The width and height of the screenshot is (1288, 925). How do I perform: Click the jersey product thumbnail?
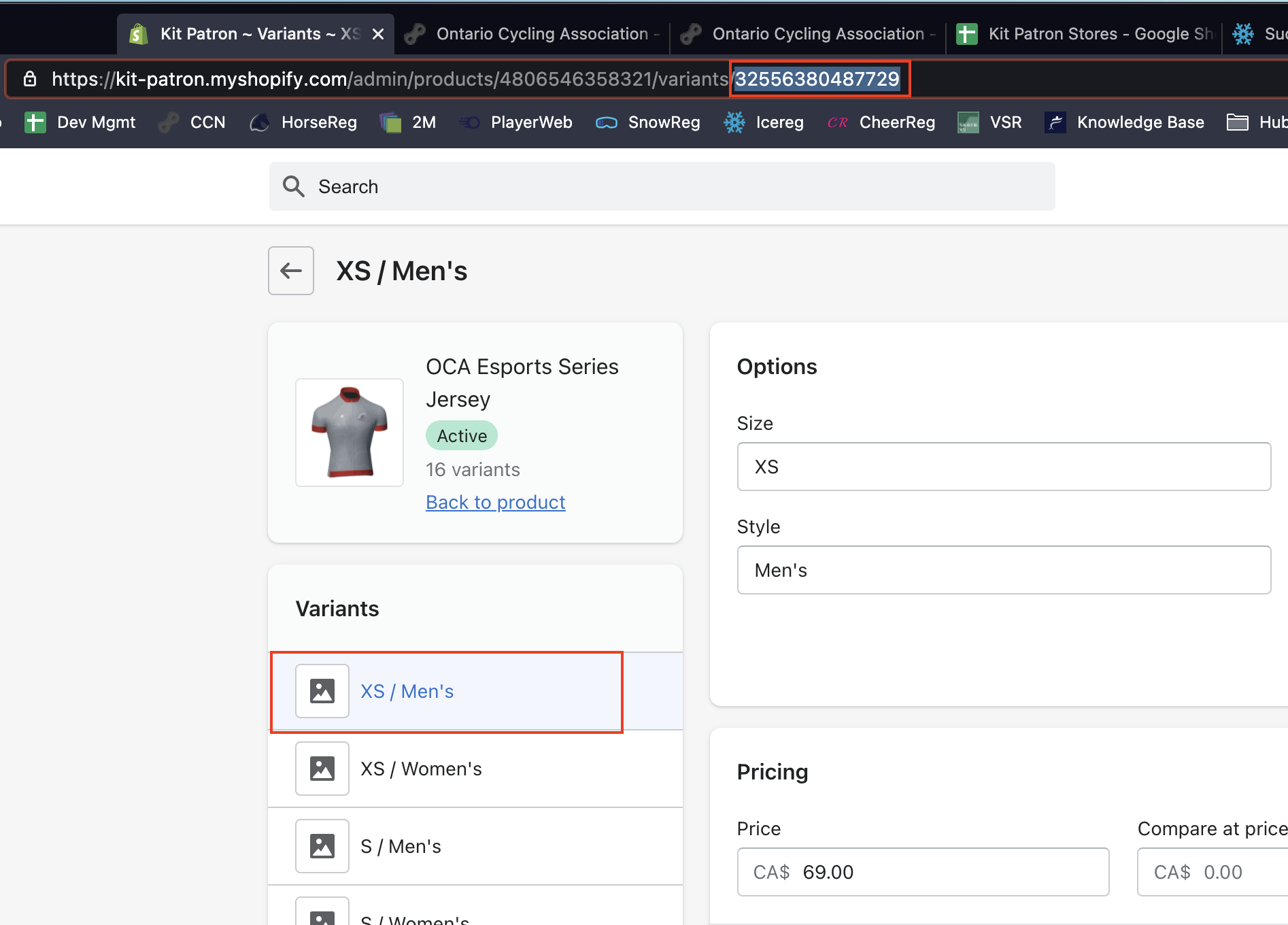(350, 433)
